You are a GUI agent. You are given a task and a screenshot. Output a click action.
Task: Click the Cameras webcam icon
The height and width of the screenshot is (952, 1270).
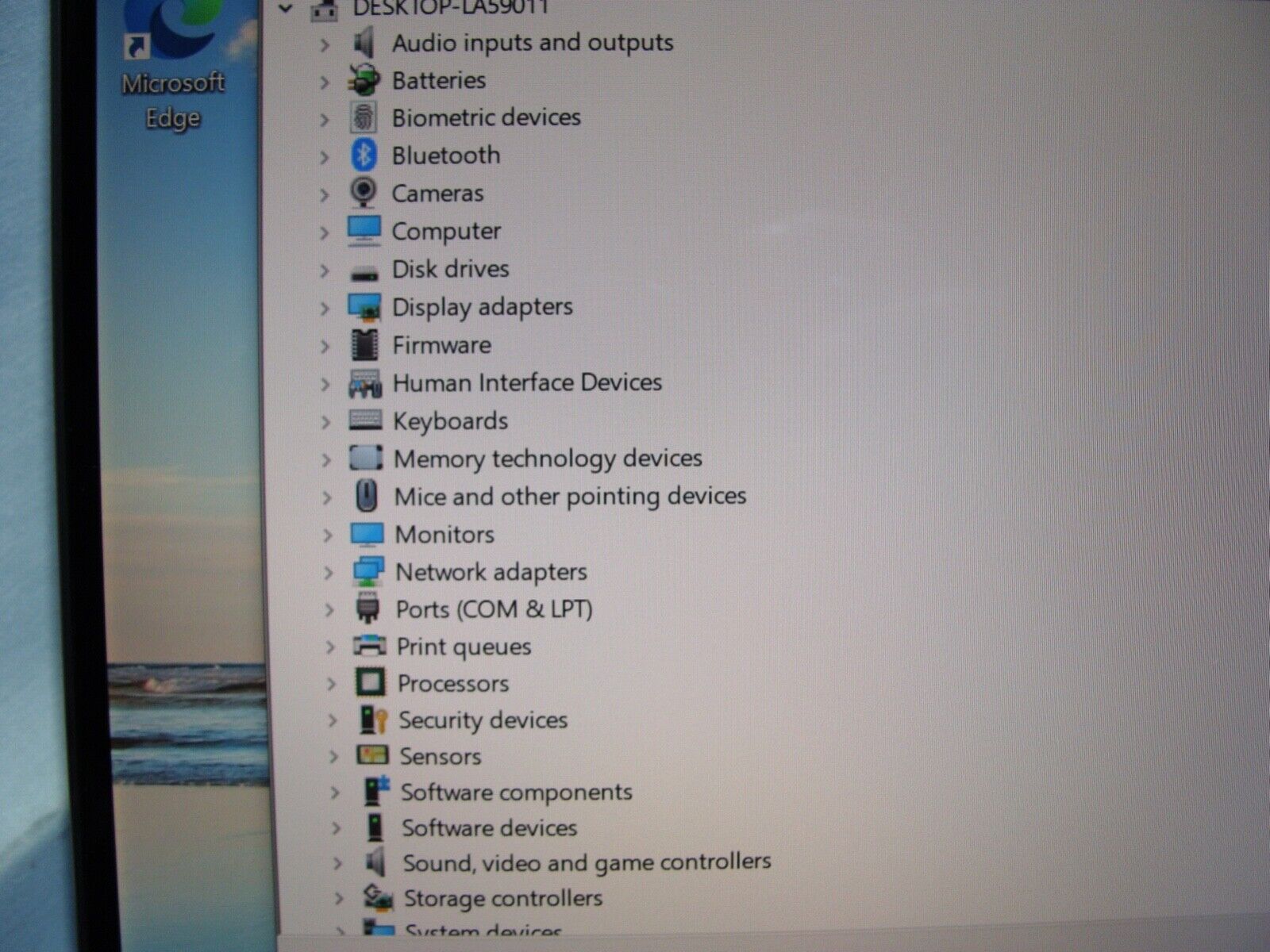point(364,192)
